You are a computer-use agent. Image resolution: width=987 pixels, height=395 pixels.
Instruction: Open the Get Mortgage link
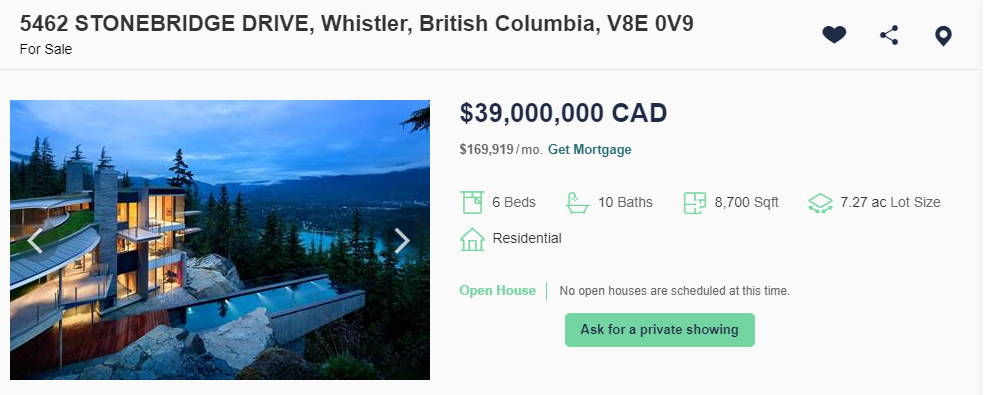(x=589, y=150)
